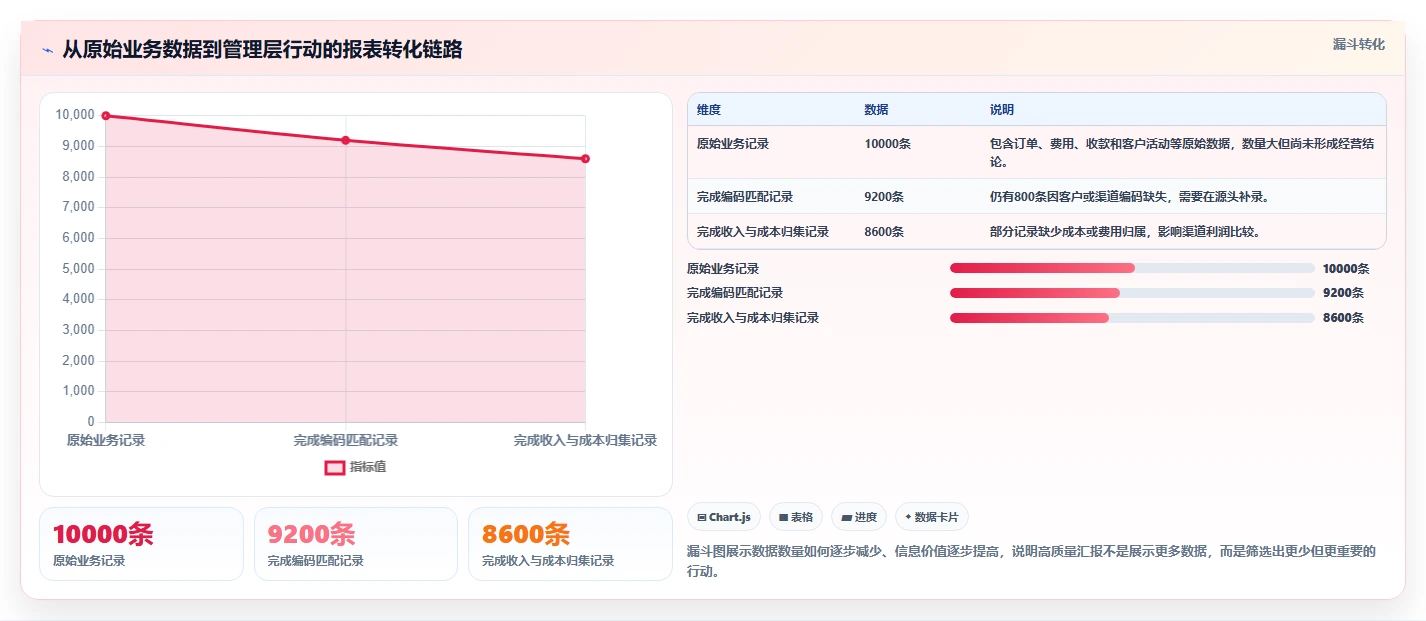The height and width of the screenshot is (621, 1426).
Task: Click the 完成收入与成本归集记录 x-axis label
Action: pyautogui.click(x=585, y=440)
